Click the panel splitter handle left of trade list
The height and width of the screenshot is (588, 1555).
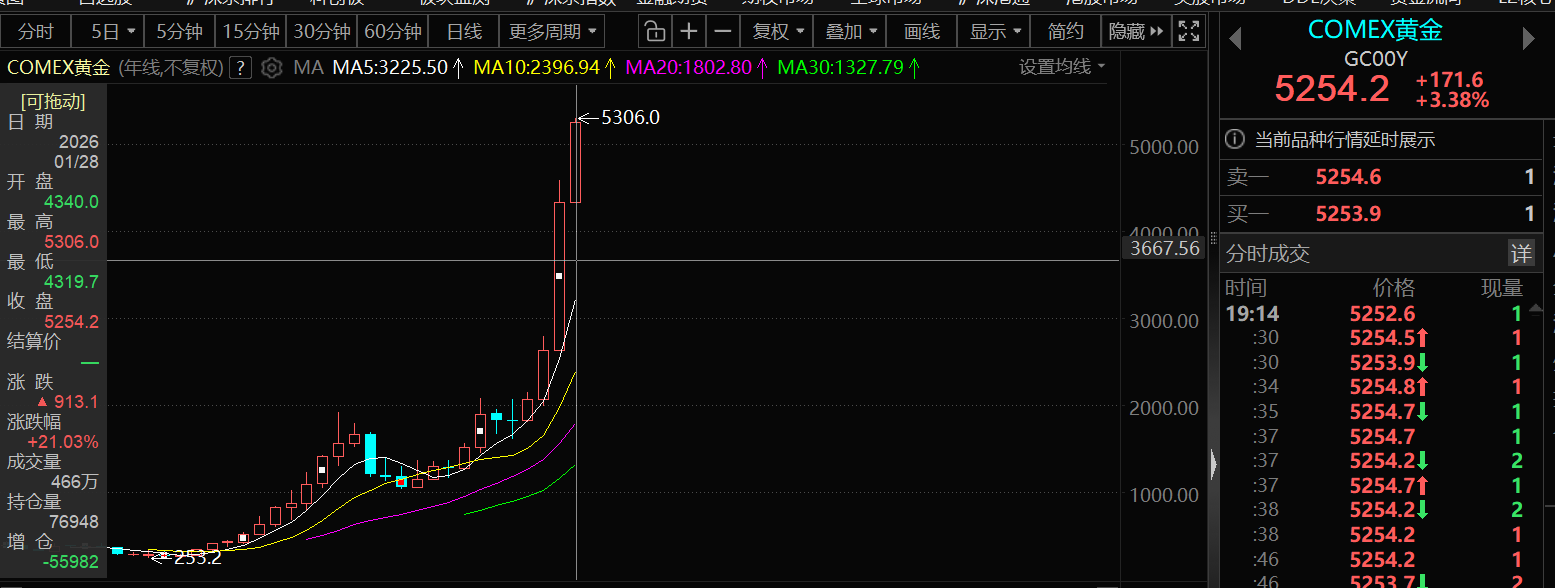point(1211,464)
